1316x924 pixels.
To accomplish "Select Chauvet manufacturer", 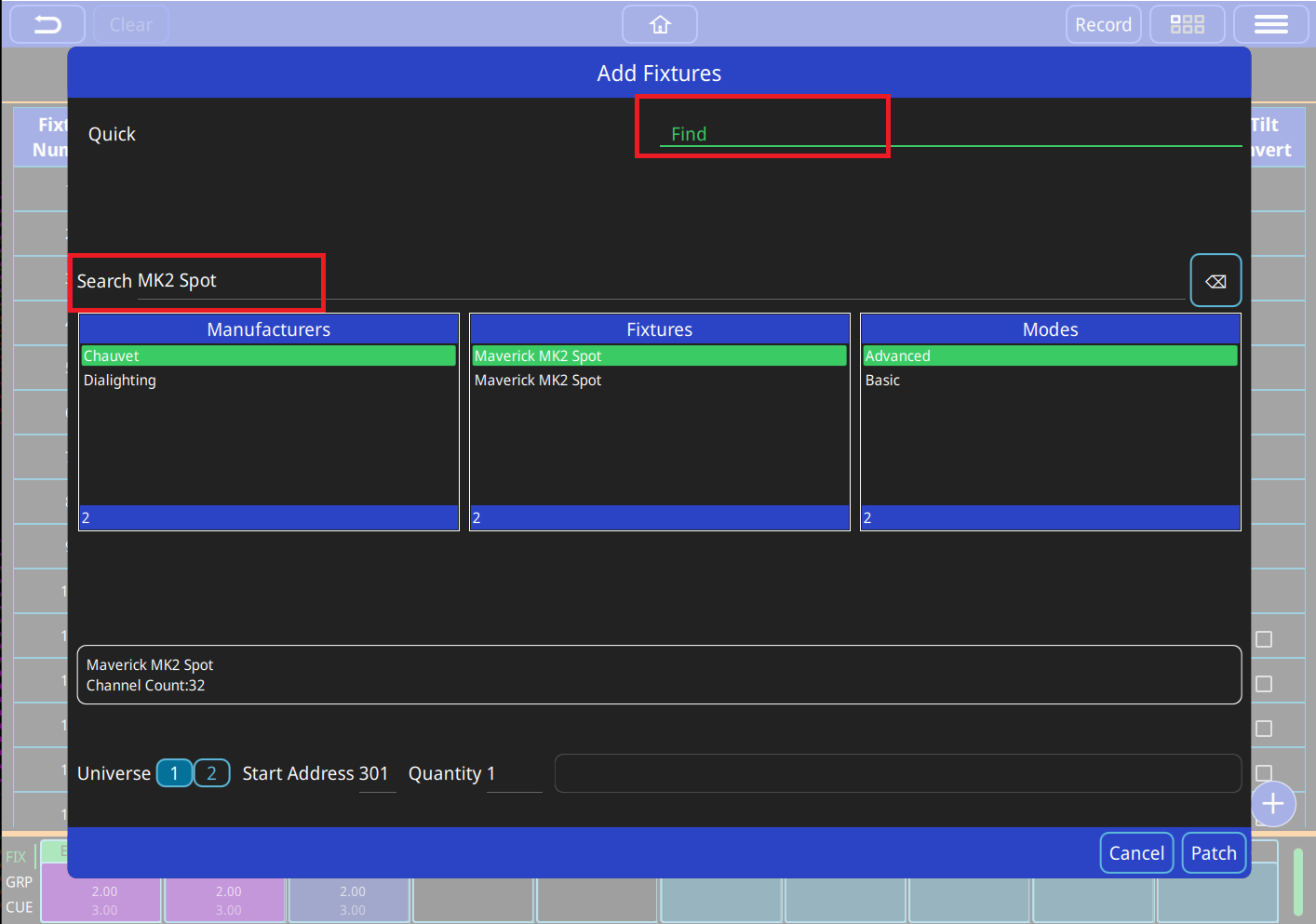I will coord(112,356).
